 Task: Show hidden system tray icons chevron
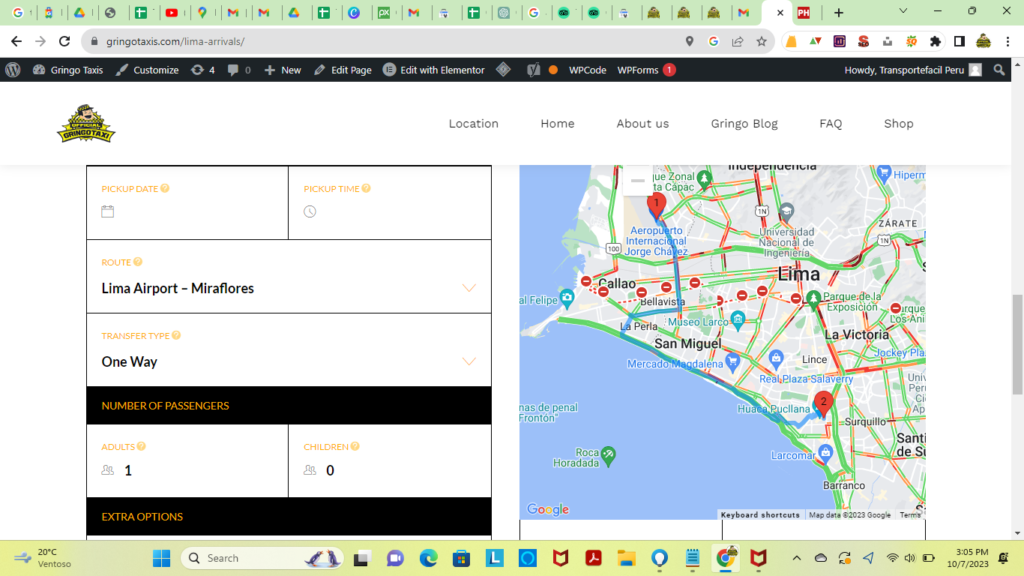[x=796, y=558]
